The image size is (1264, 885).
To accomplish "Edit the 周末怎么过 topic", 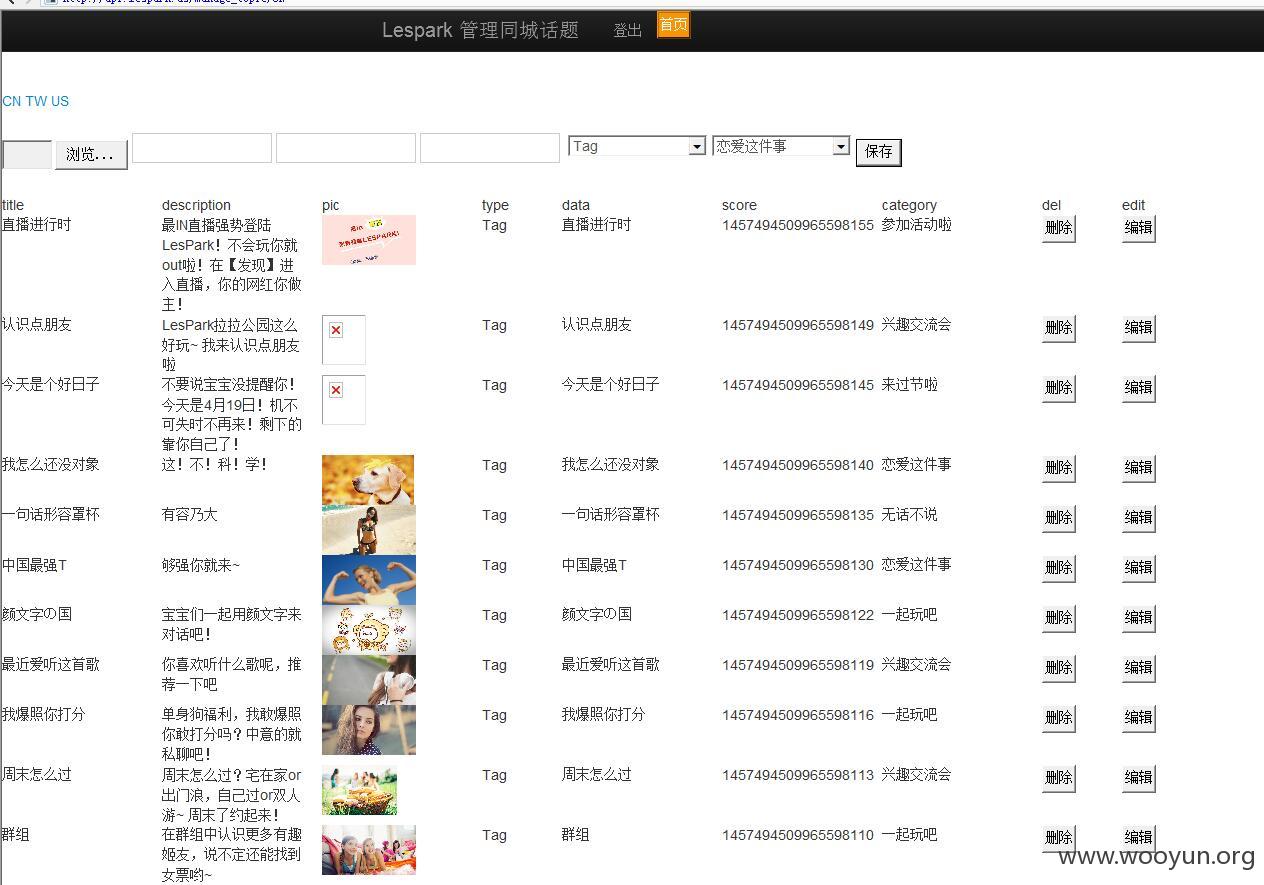I will tap(1138, 778).
